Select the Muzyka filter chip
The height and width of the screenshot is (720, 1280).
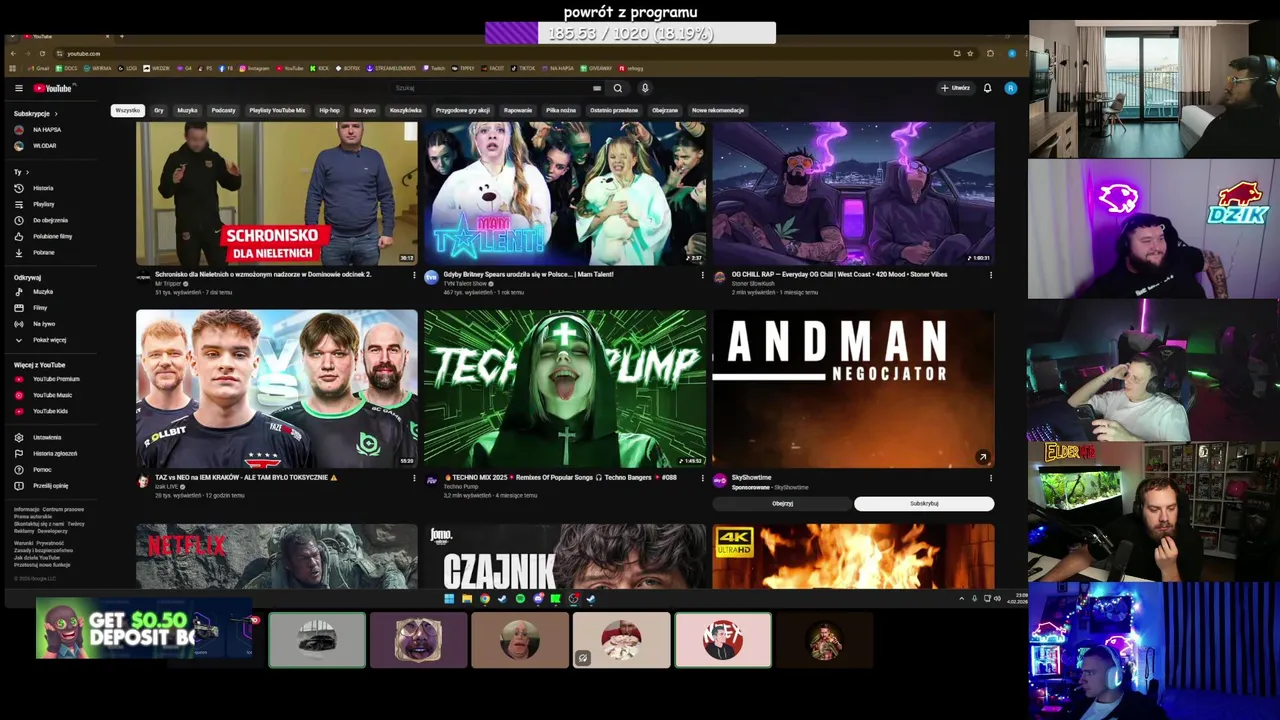187,110
